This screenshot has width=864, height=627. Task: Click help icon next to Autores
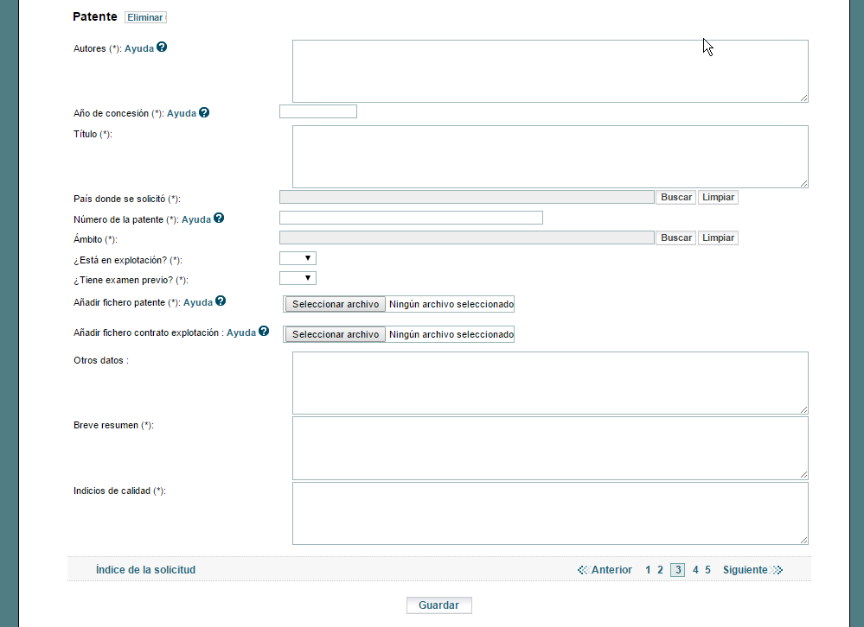(162, 47)
